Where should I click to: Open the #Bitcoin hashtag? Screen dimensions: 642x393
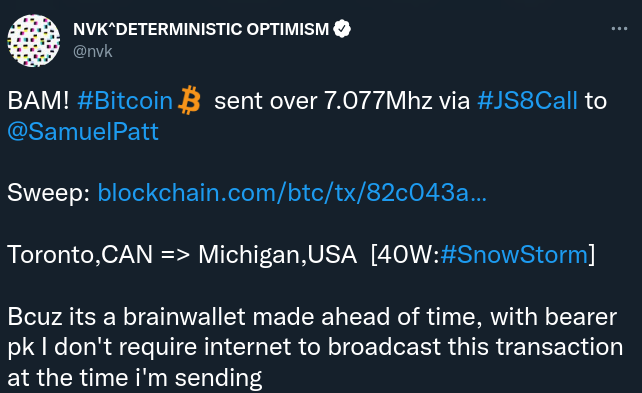pos(125,101)
